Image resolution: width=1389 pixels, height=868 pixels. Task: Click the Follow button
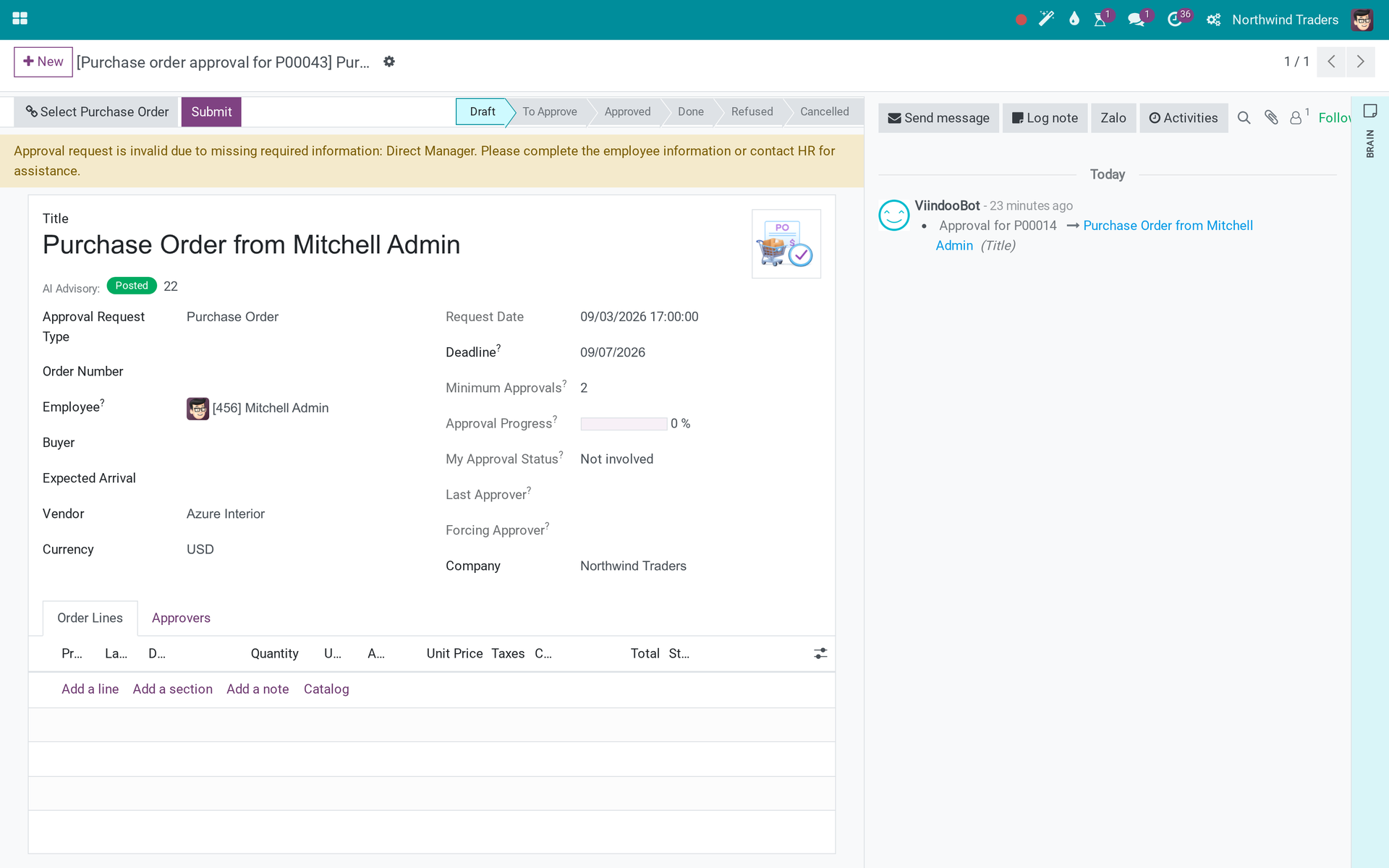[1334, 118]
